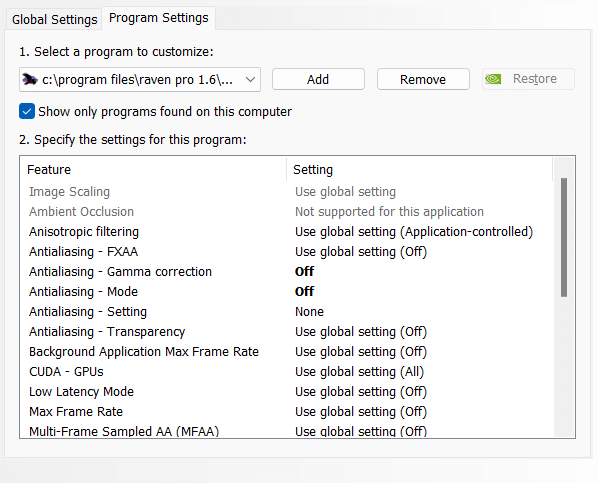Select the Antialiasing - FXAA feature

84,252
